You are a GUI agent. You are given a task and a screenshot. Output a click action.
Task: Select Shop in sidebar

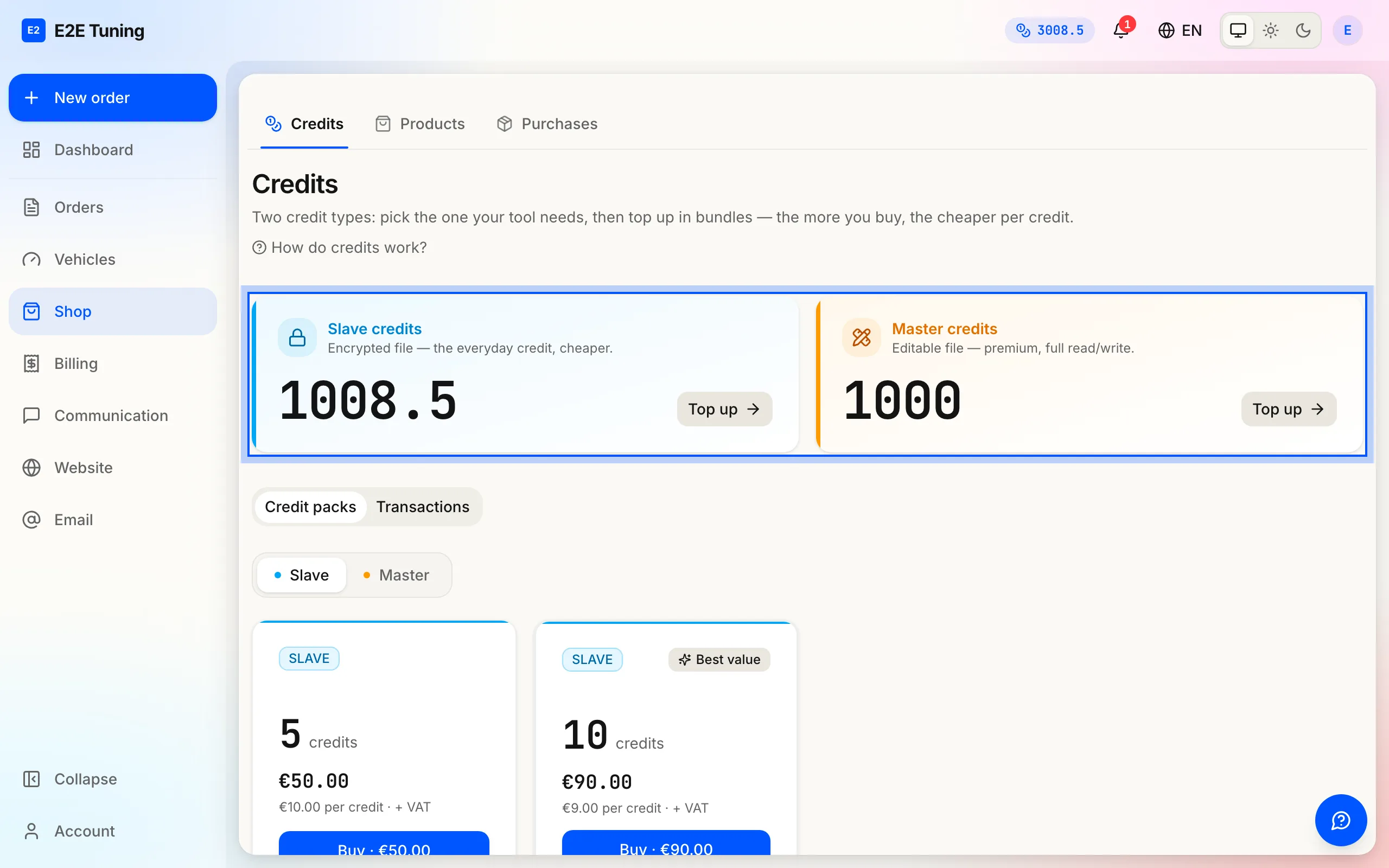tap(112, 312)
